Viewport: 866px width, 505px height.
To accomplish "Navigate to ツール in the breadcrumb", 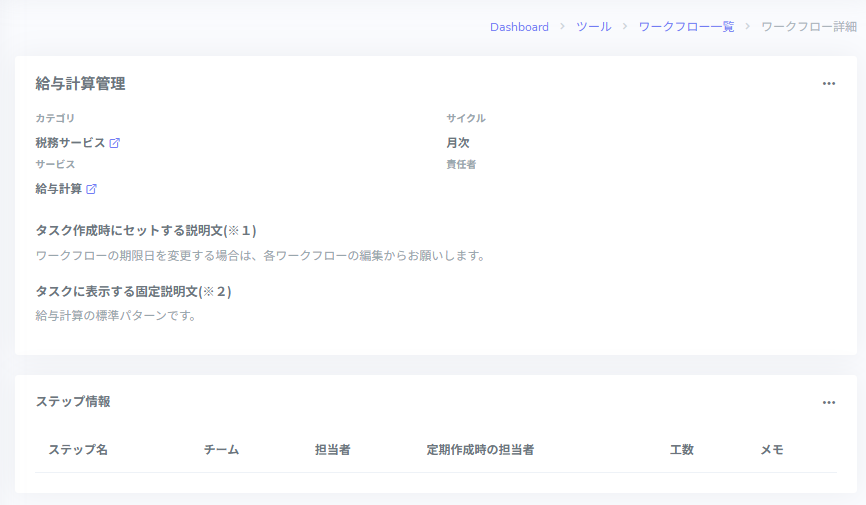I will [593, 27].
